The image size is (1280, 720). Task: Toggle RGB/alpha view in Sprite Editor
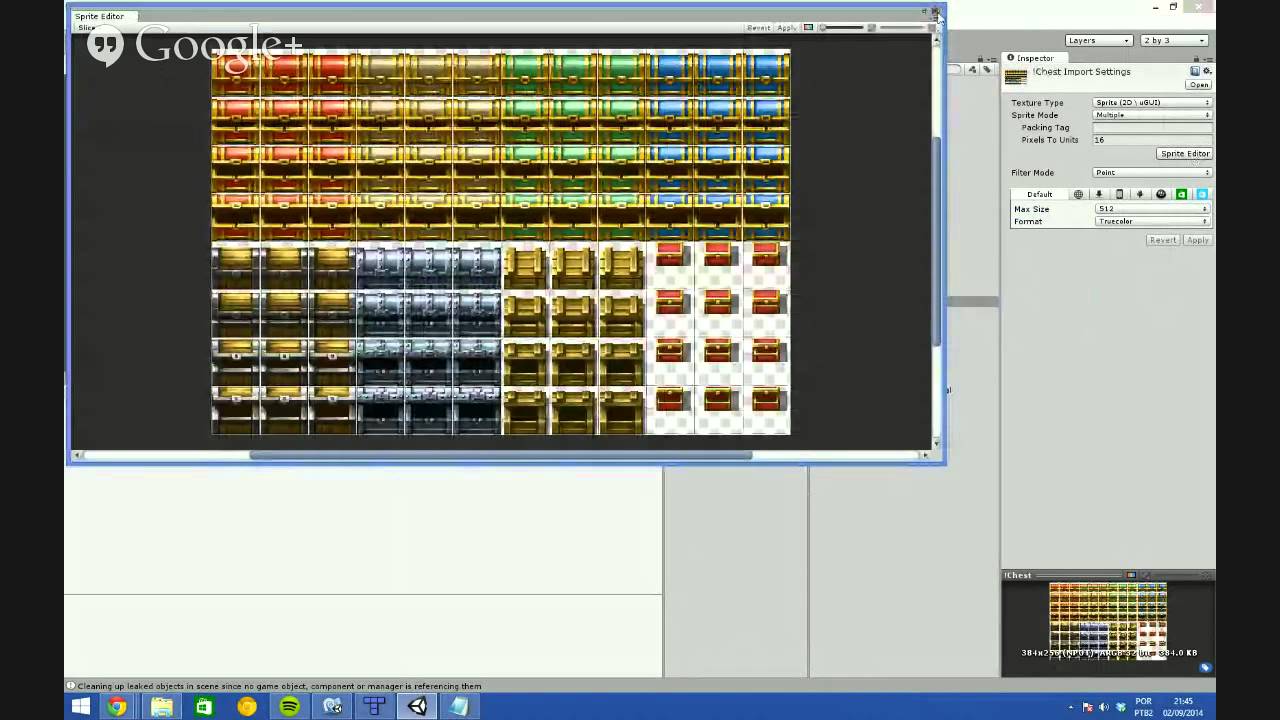point(808,27)
